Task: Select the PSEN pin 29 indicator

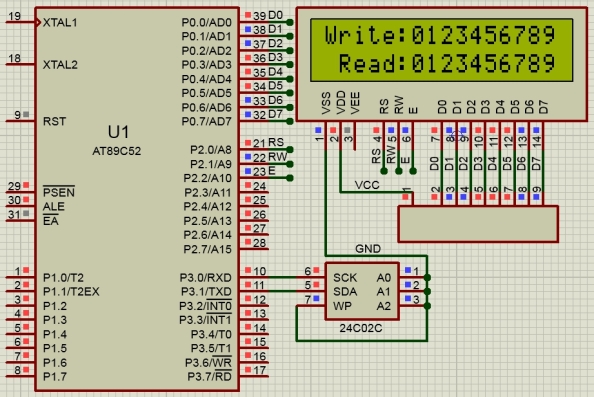Action: click(x=26, y=185)
